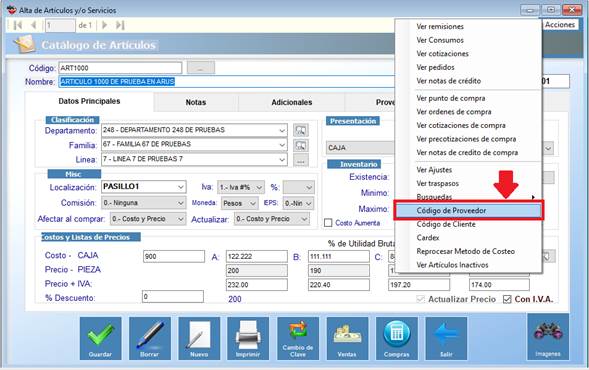The width and height of the screenshot is (589, 370).
Task: Open the Actualizar Costo y Precio dropdown
Action: coord(304,219)
